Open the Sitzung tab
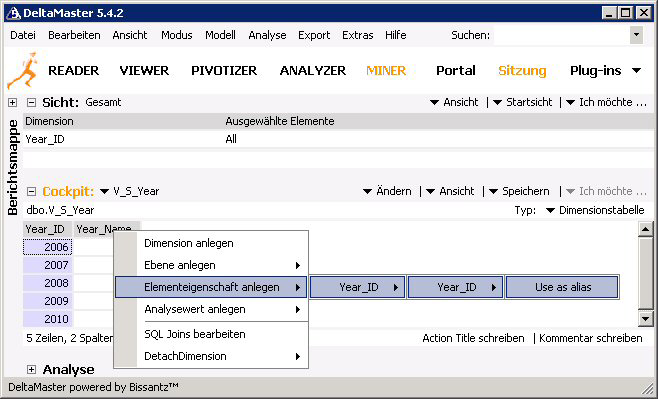This screenshot has height=399, width=658. (522, 70)
